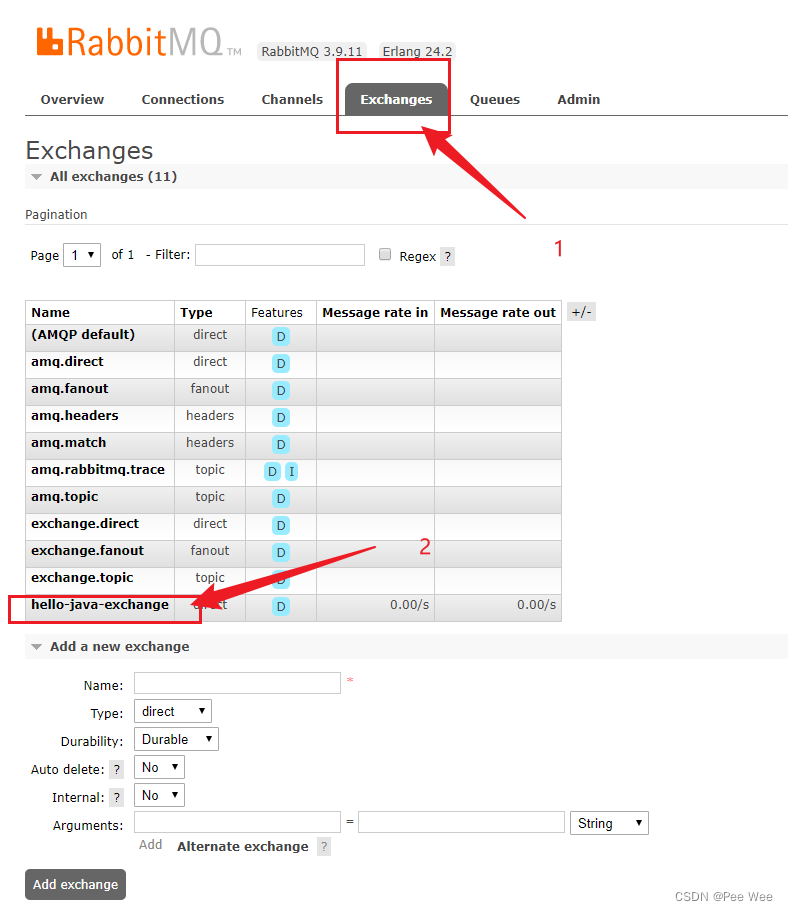Open the exchange.direct exchange
788x911 pixels.
[x=85, y=524]
